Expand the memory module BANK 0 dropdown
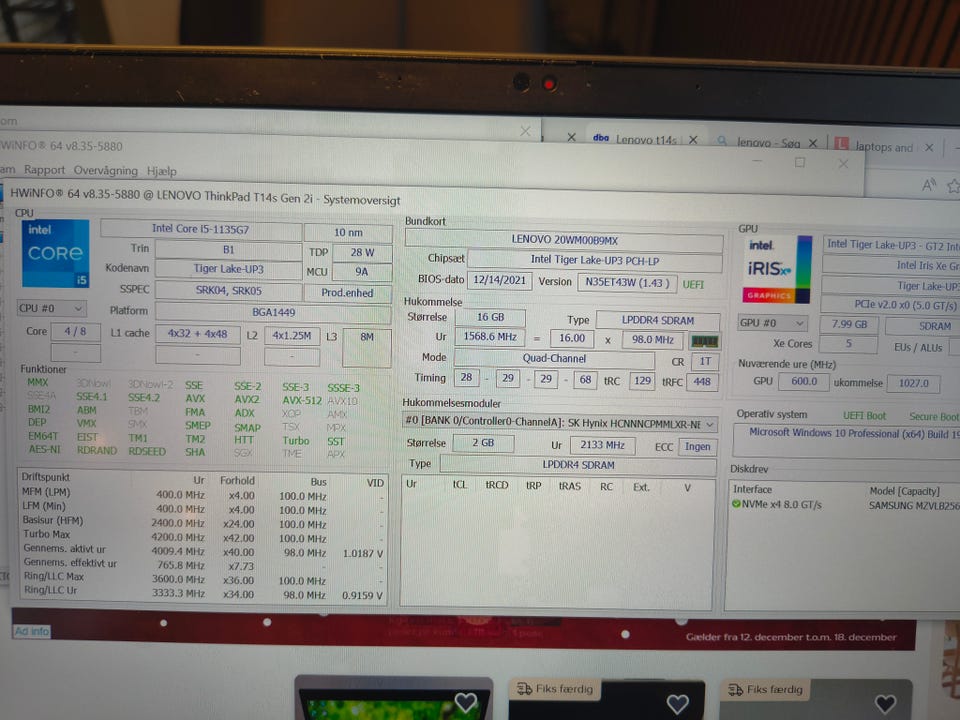The image size is (960, 720). (560, 424)
